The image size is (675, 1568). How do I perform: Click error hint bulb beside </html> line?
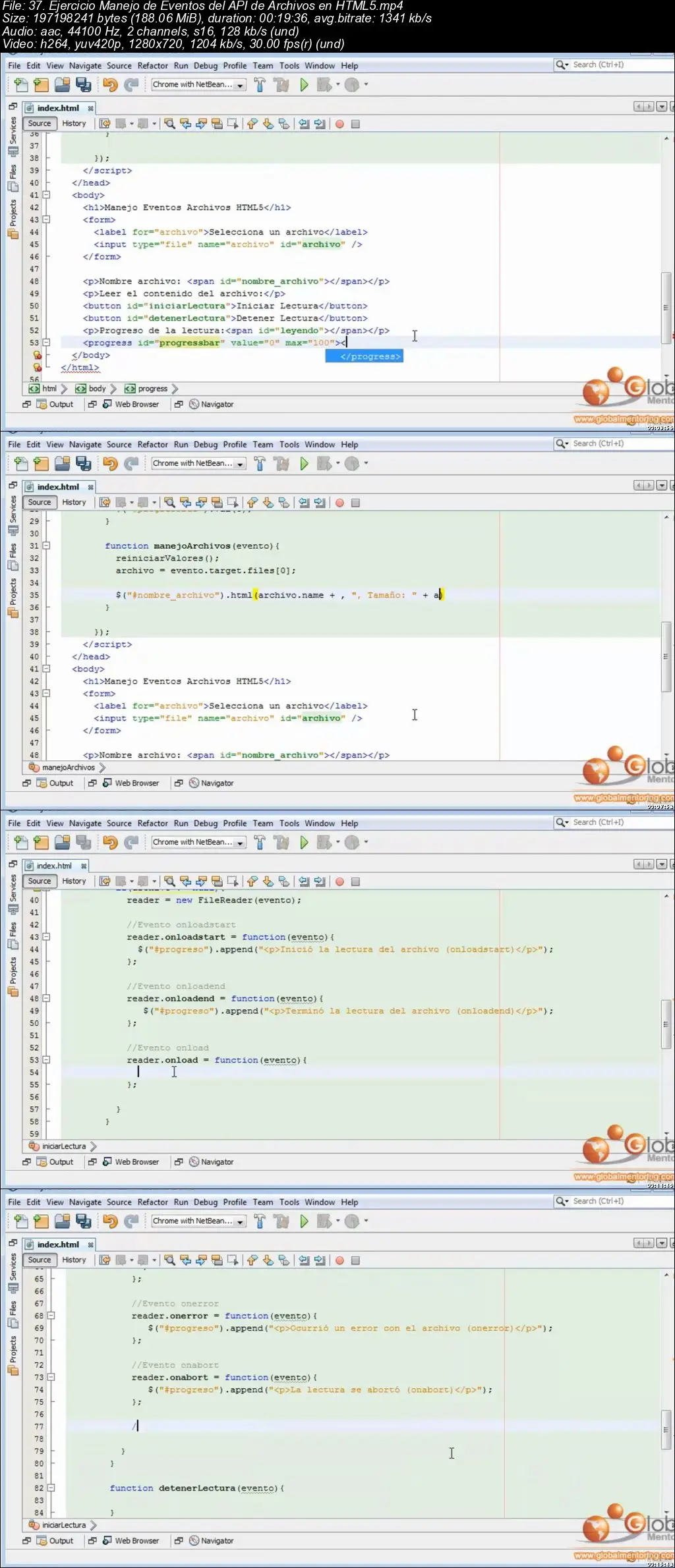coord(38,368)
